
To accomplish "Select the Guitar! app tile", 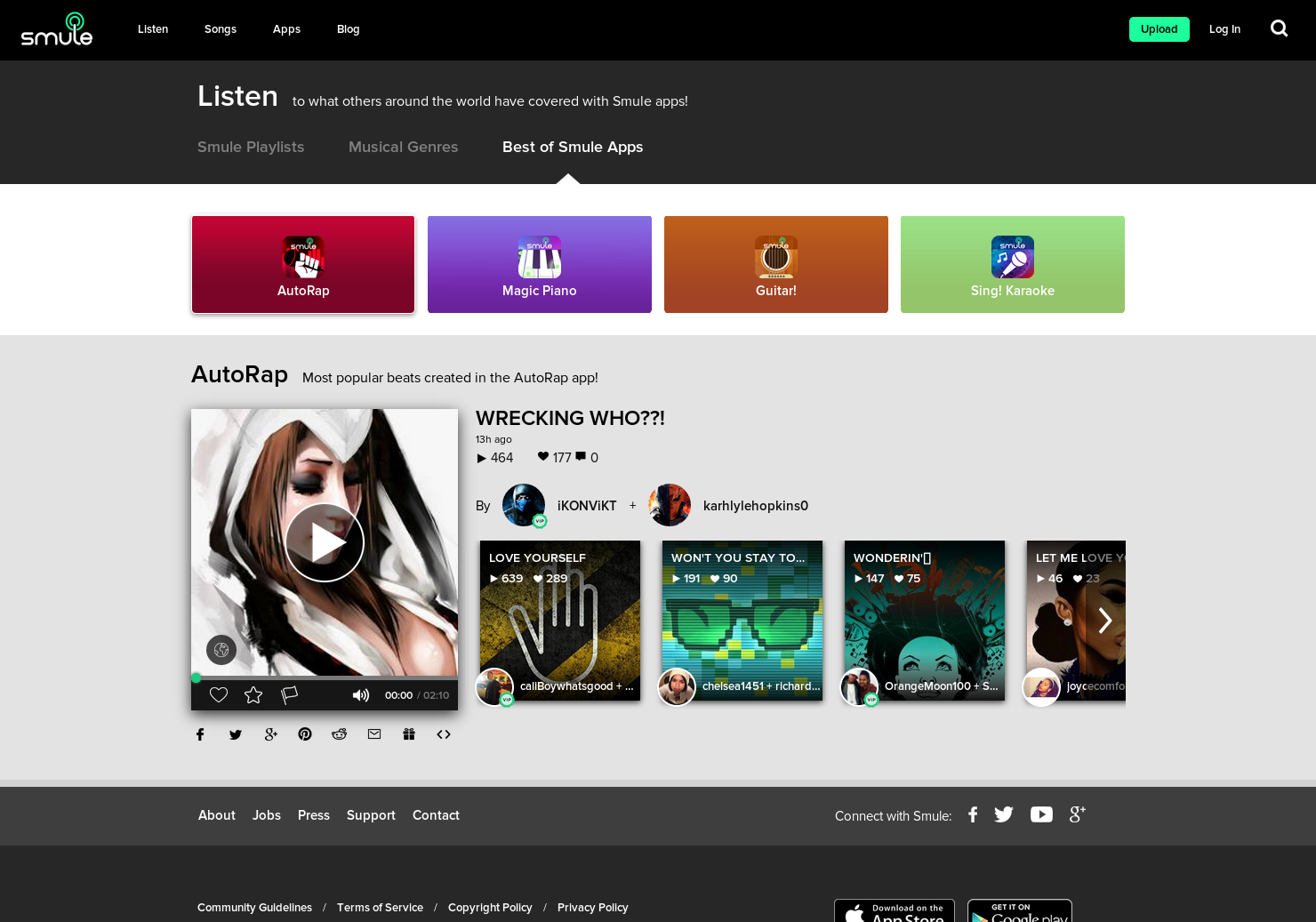I will click(x=776, y=265).
